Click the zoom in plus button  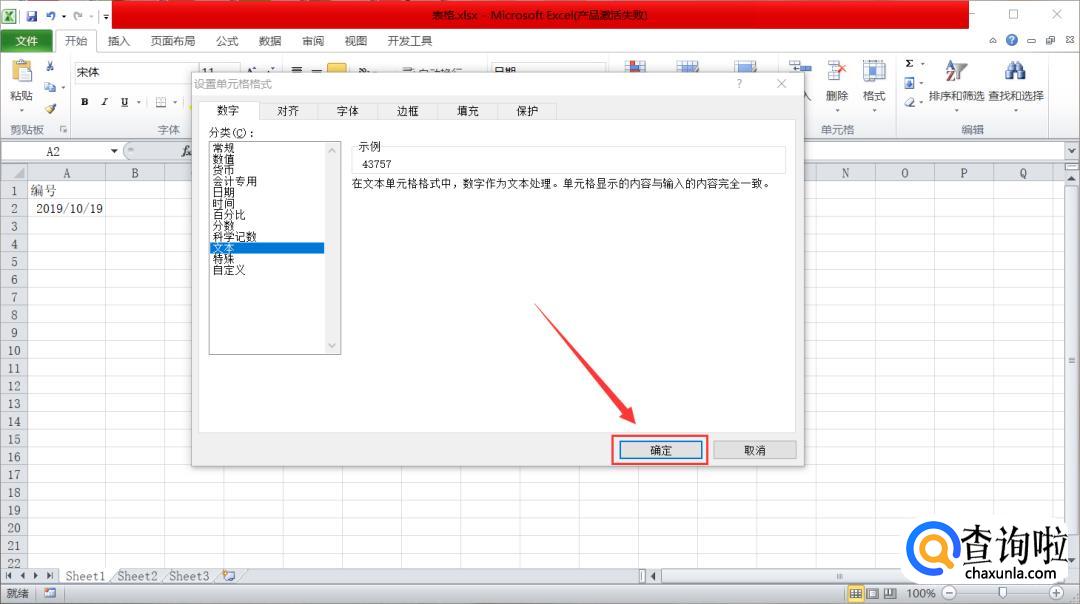pos(1057,593)
